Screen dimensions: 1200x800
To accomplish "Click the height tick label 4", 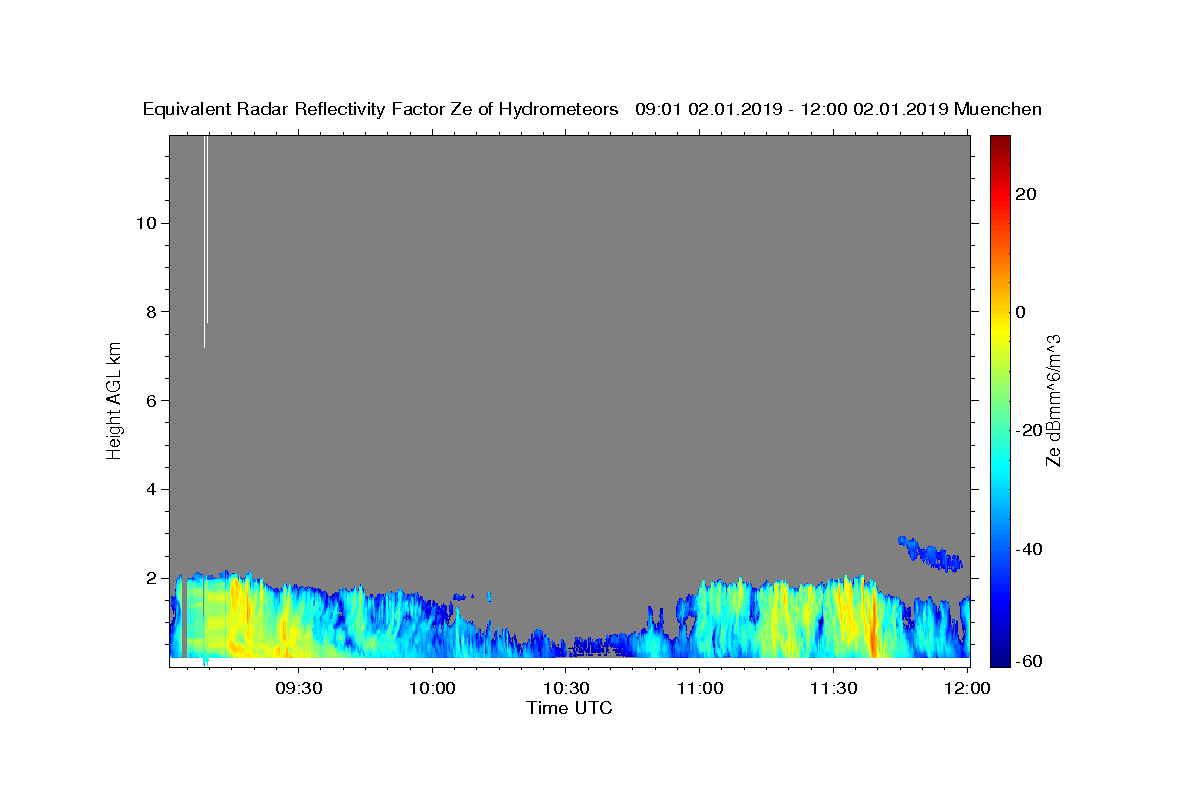I will (x=149, y=489).
